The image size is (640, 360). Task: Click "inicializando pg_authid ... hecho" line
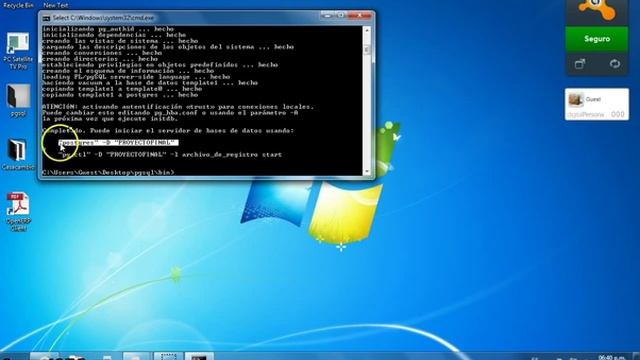click(108, 29)
